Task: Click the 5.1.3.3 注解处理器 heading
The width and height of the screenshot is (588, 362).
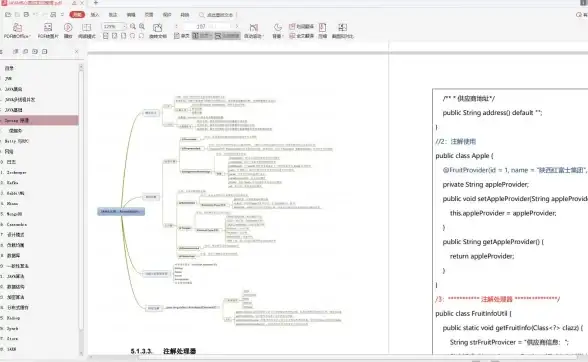Action: click(x=163, y=351)
